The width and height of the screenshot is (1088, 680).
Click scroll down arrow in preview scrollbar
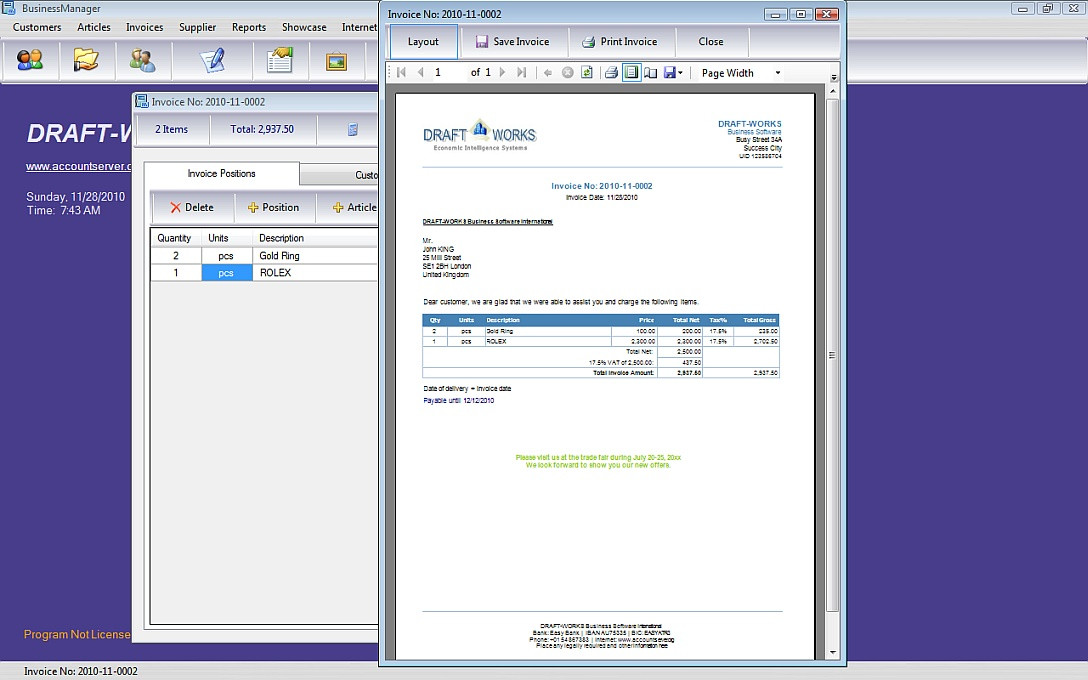click(x=833, y=653)
